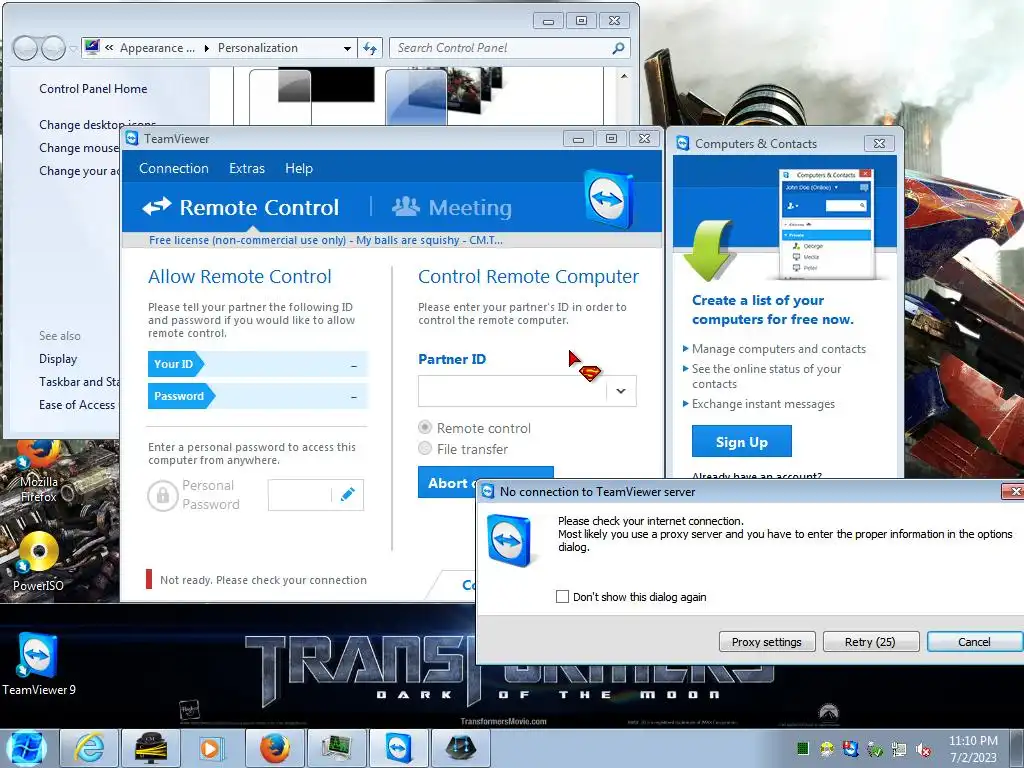Open Windows Media Player from the taskbar
Viewport: 1024px width, 768px height.
(x=210, y=748)
